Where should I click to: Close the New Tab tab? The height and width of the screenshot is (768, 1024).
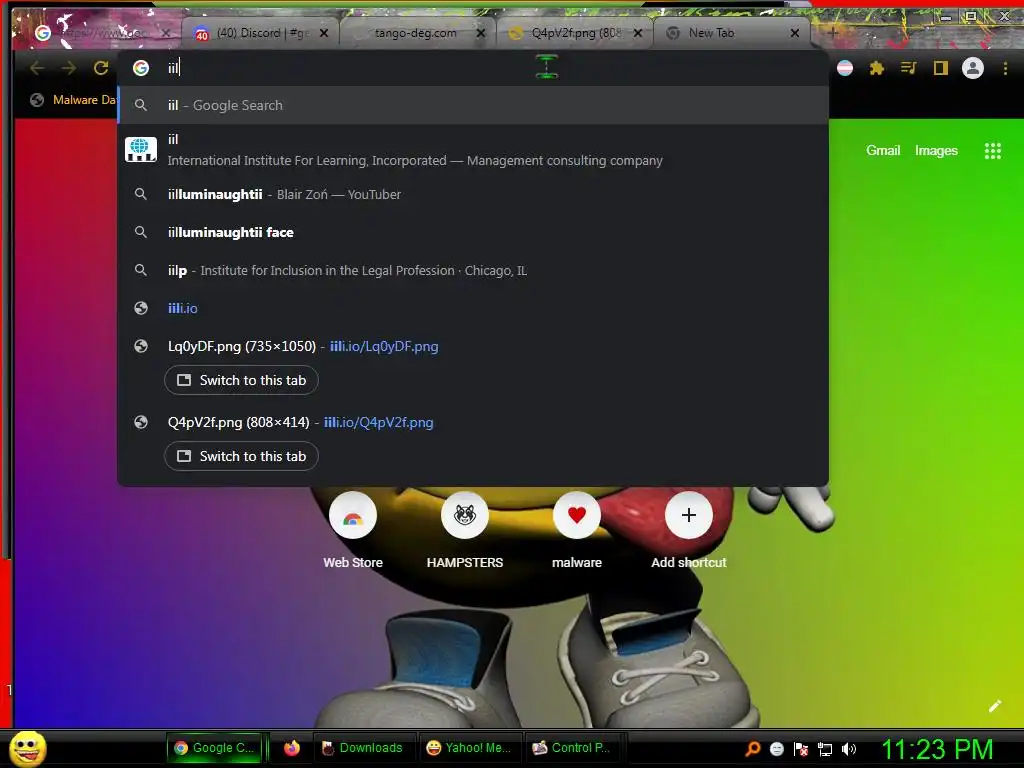795,33
